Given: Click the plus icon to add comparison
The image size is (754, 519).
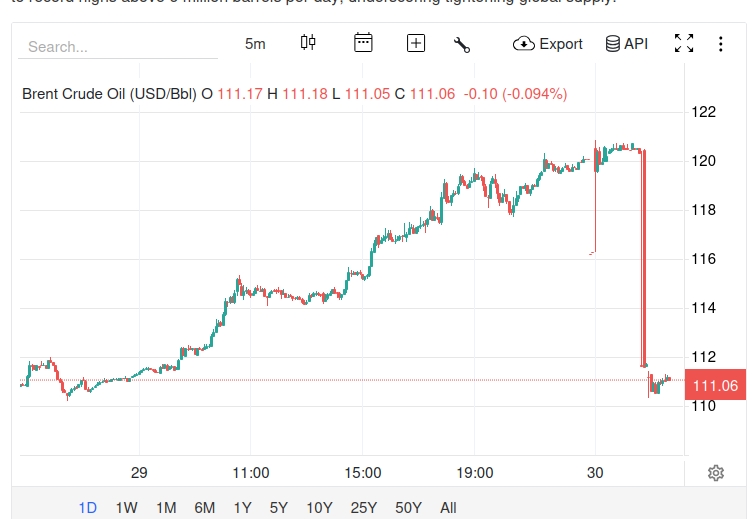Looking at the screenshot, I should 416,43.
